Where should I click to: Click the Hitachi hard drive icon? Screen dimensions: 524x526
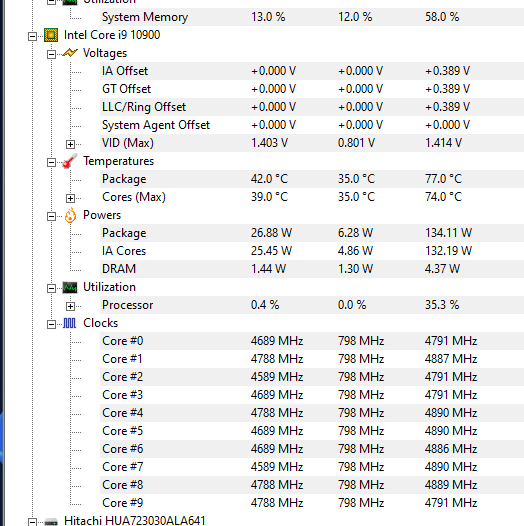point(51,522)
